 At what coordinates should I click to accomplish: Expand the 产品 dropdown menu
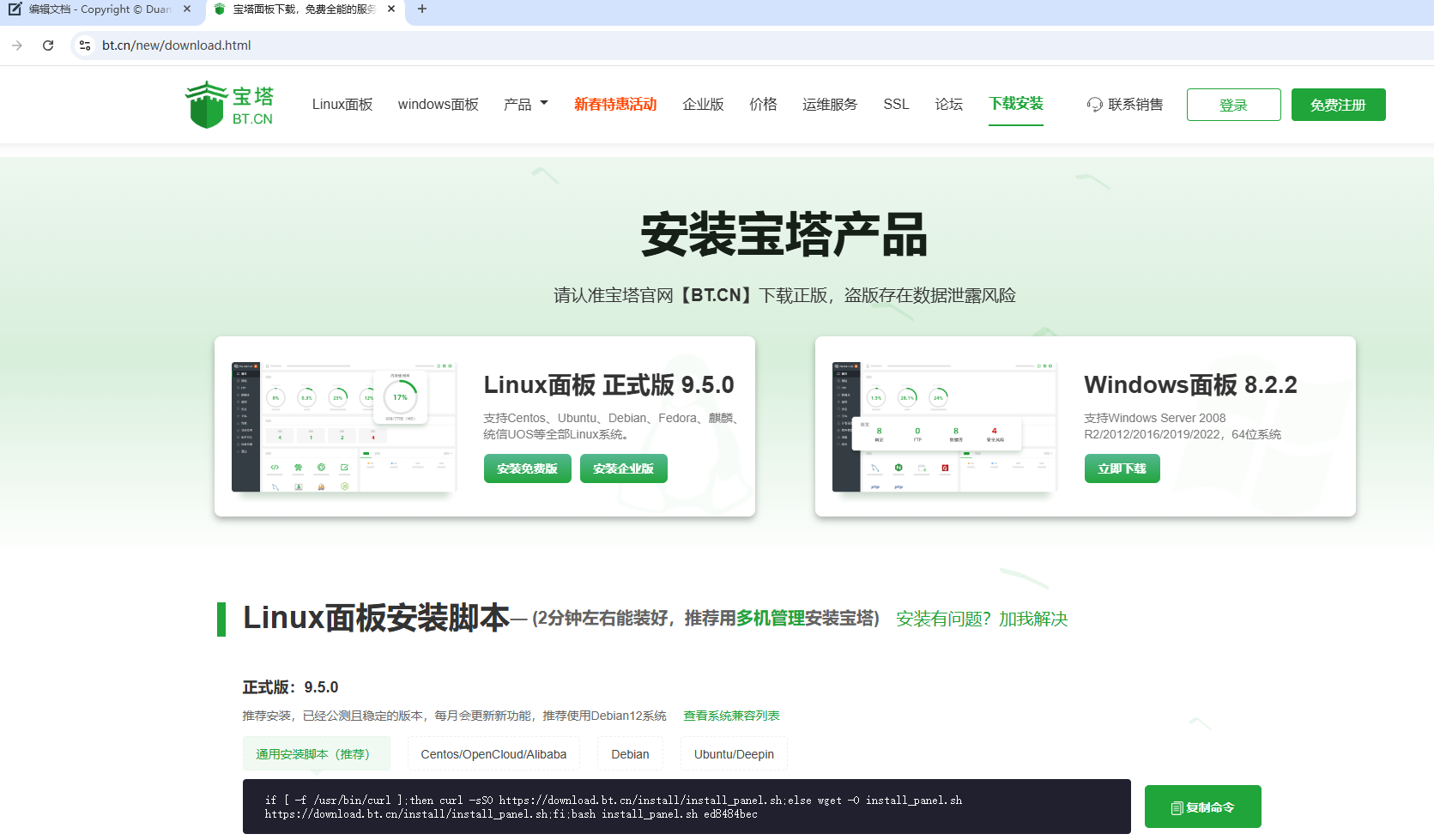[525, 105]
